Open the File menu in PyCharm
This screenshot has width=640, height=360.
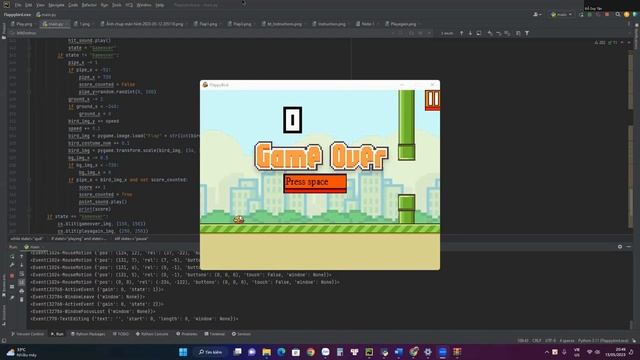(x=18, y=5)
